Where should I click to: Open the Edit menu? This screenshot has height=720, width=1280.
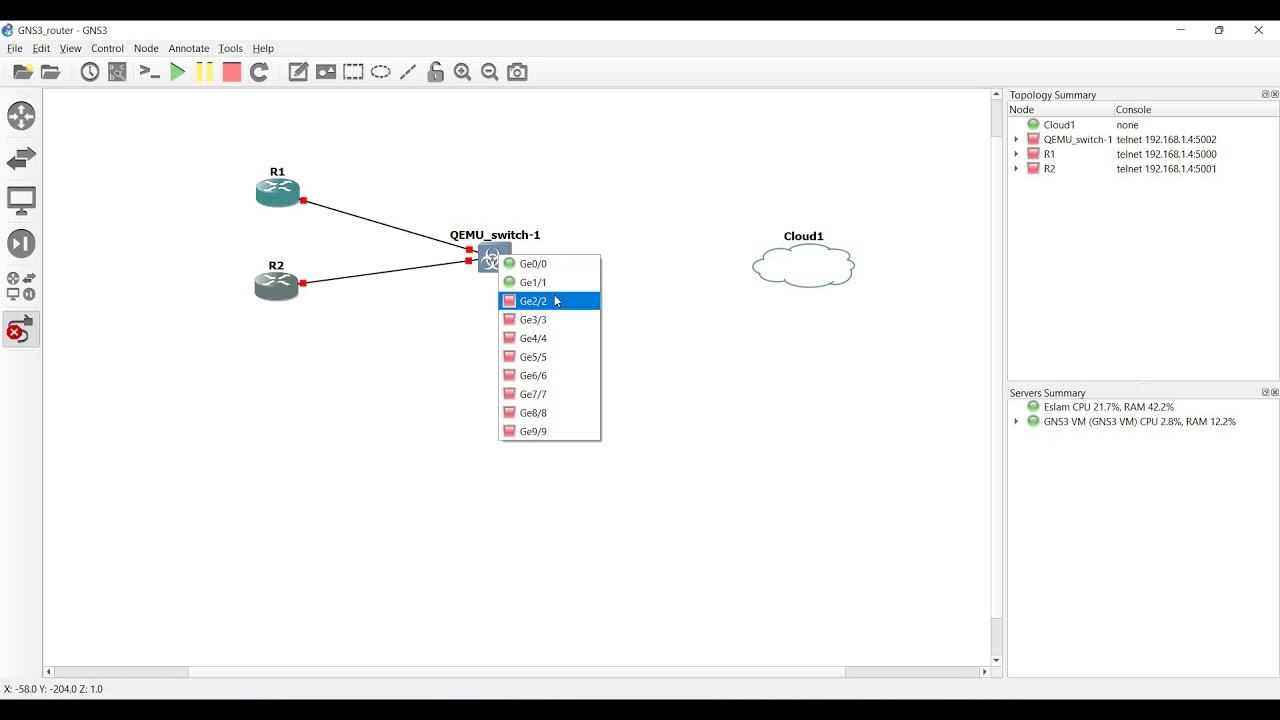click(x=42, y=48)
